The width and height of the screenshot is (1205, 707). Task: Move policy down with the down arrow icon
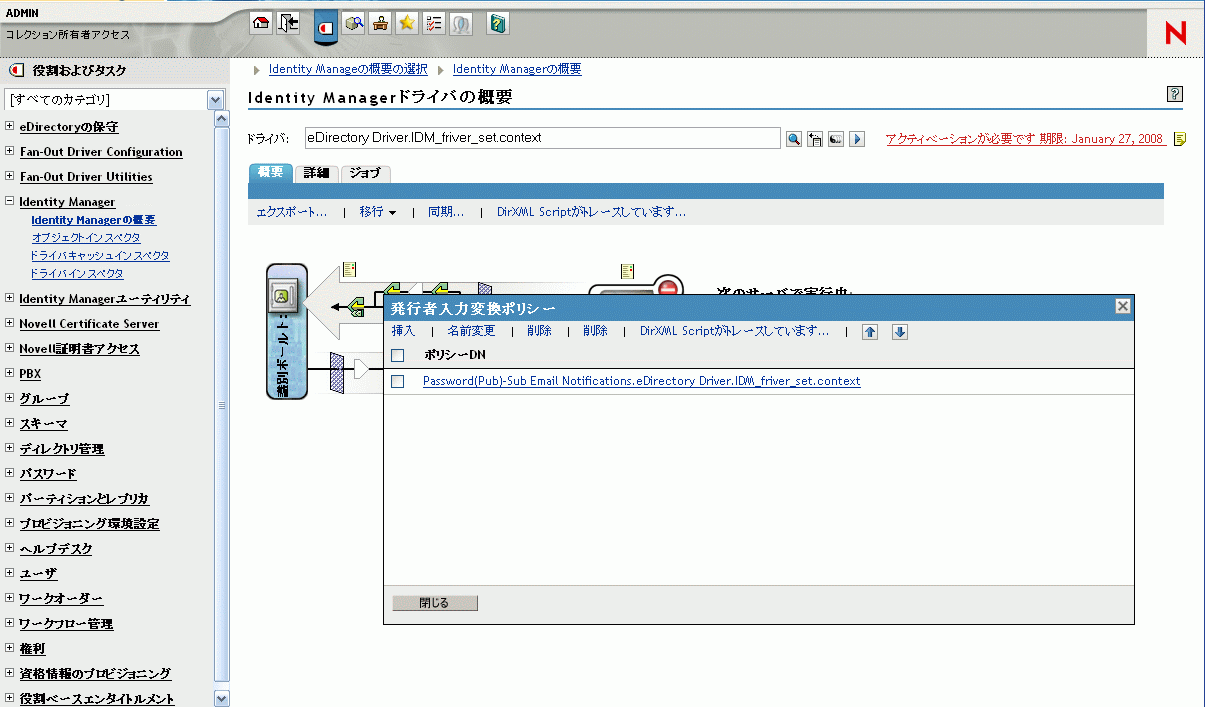coord(899,332)
